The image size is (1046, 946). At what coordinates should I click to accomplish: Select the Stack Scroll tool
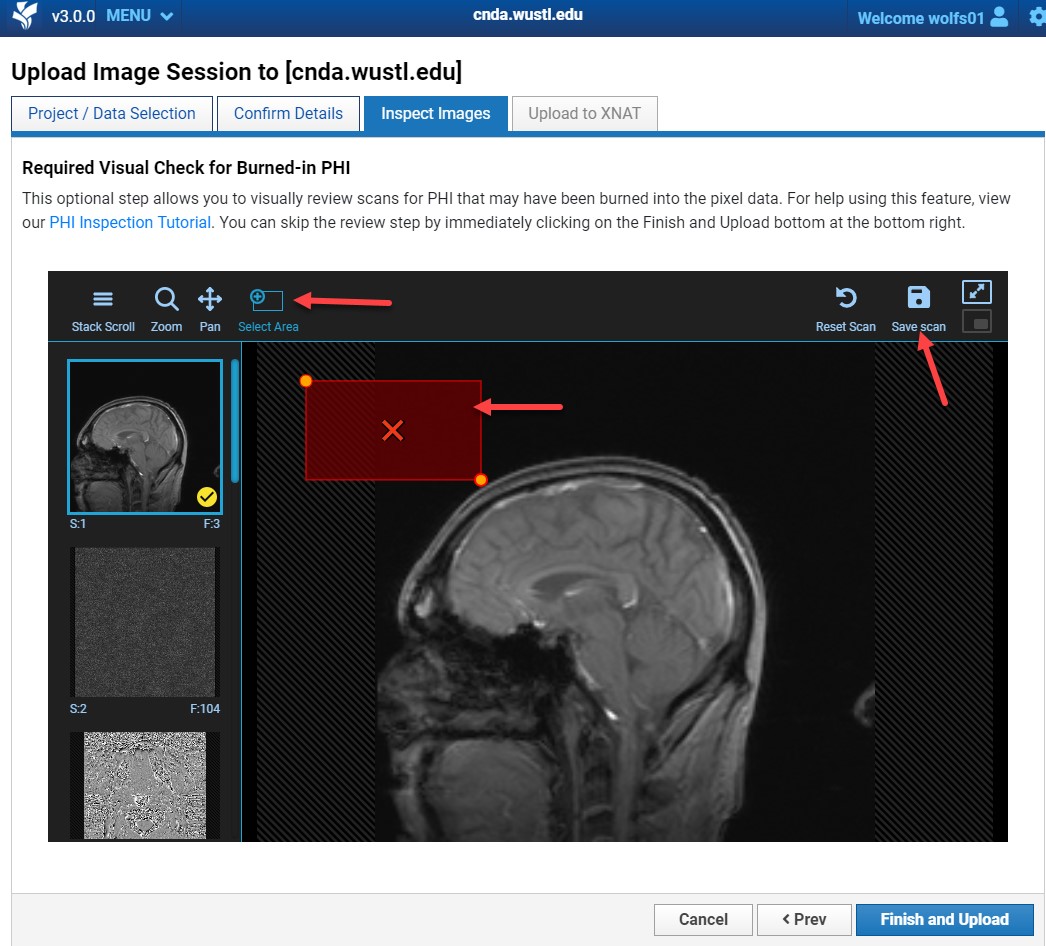tap(103, 309)
